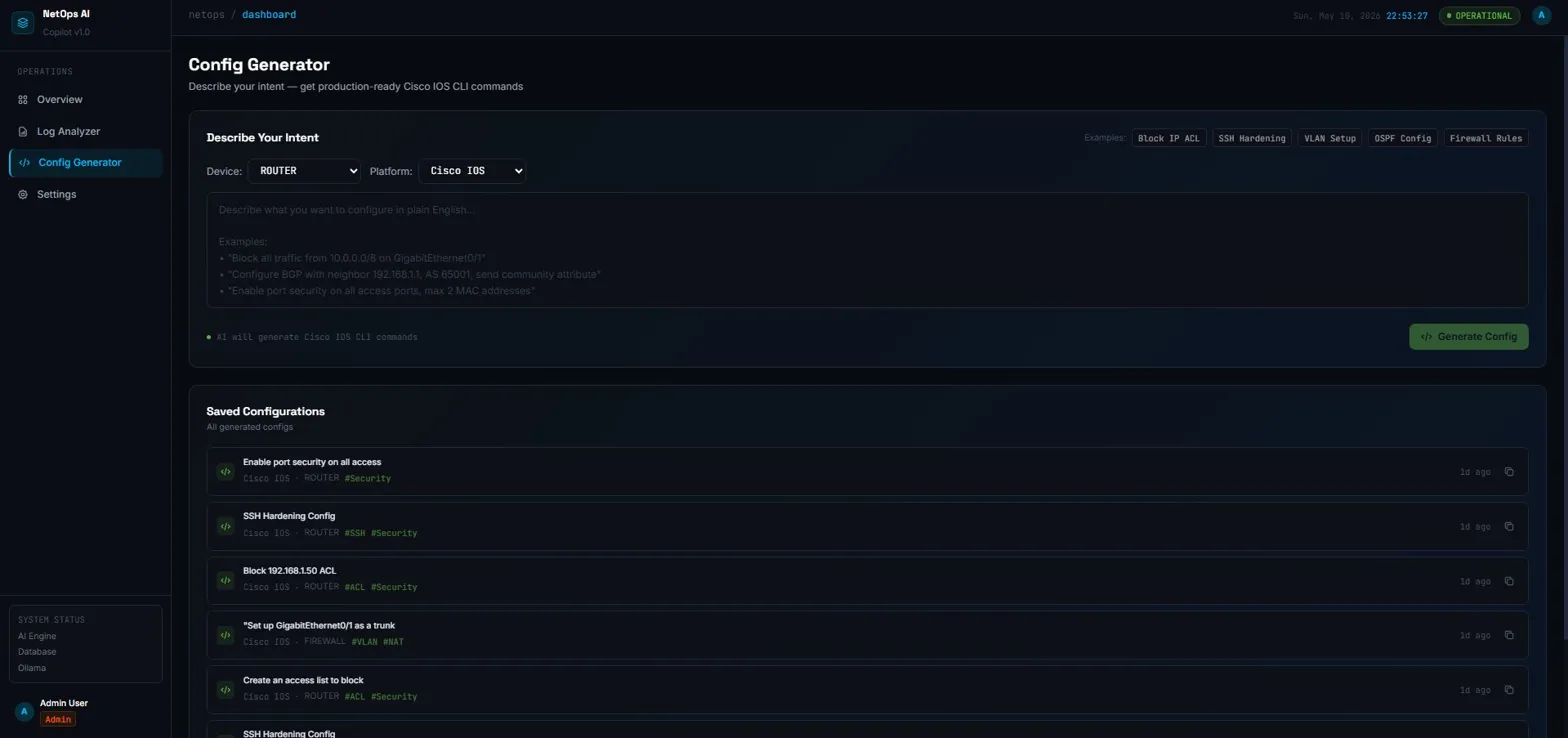
Task: Click code icon of GigabitEthernet0/1 trunk row
Action: tap(225, 635)
